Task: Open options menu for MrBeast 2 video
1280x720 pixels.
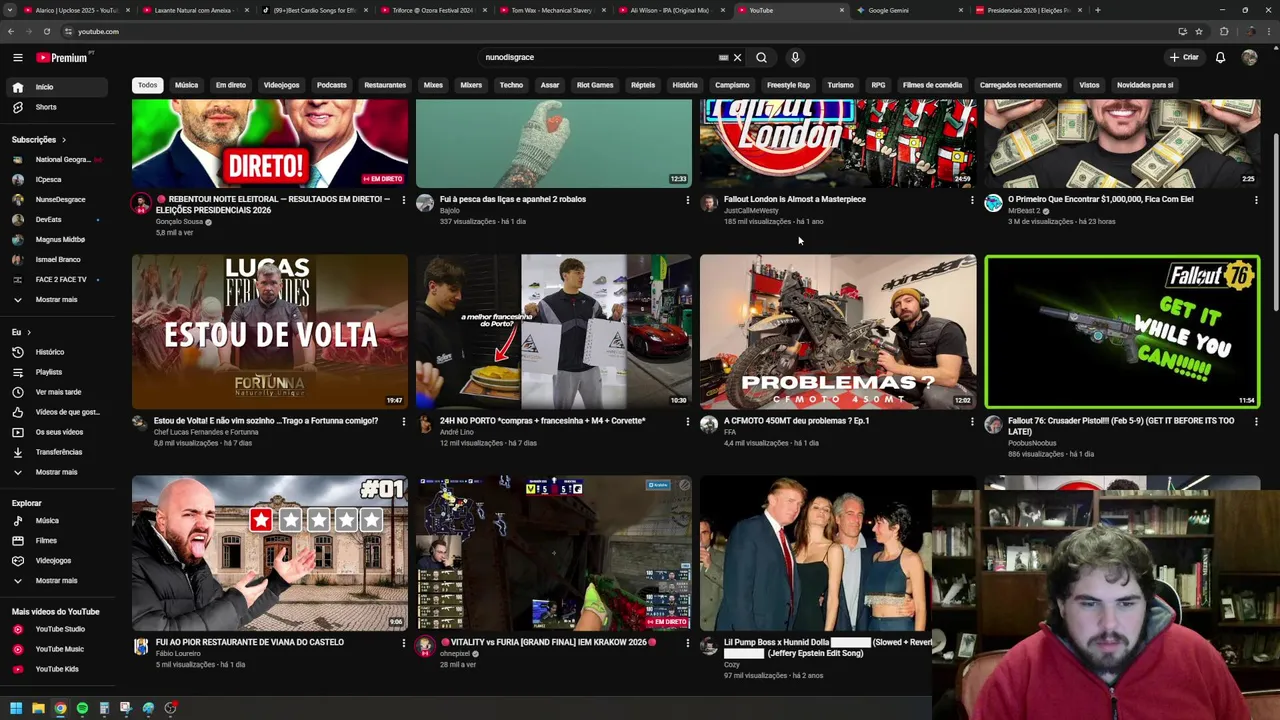Action: [x=1256, y=200]
